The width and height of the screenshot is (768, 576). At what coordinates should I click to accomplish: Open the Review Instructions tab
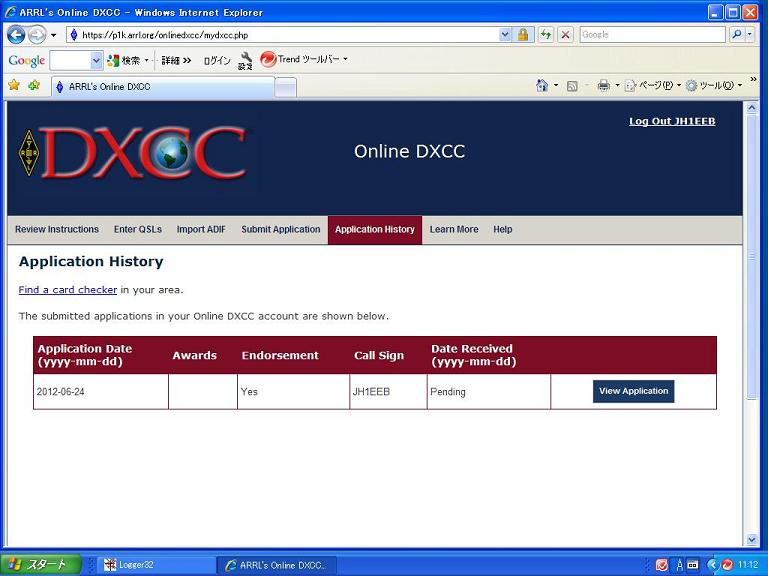pos(57,229)
